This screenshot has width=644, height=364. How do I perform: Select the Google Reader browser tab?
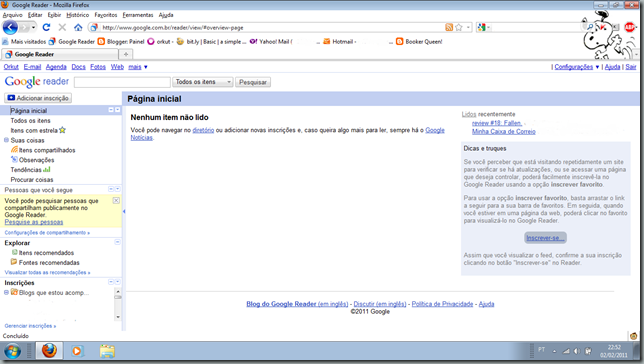click(x=60, y=54)
